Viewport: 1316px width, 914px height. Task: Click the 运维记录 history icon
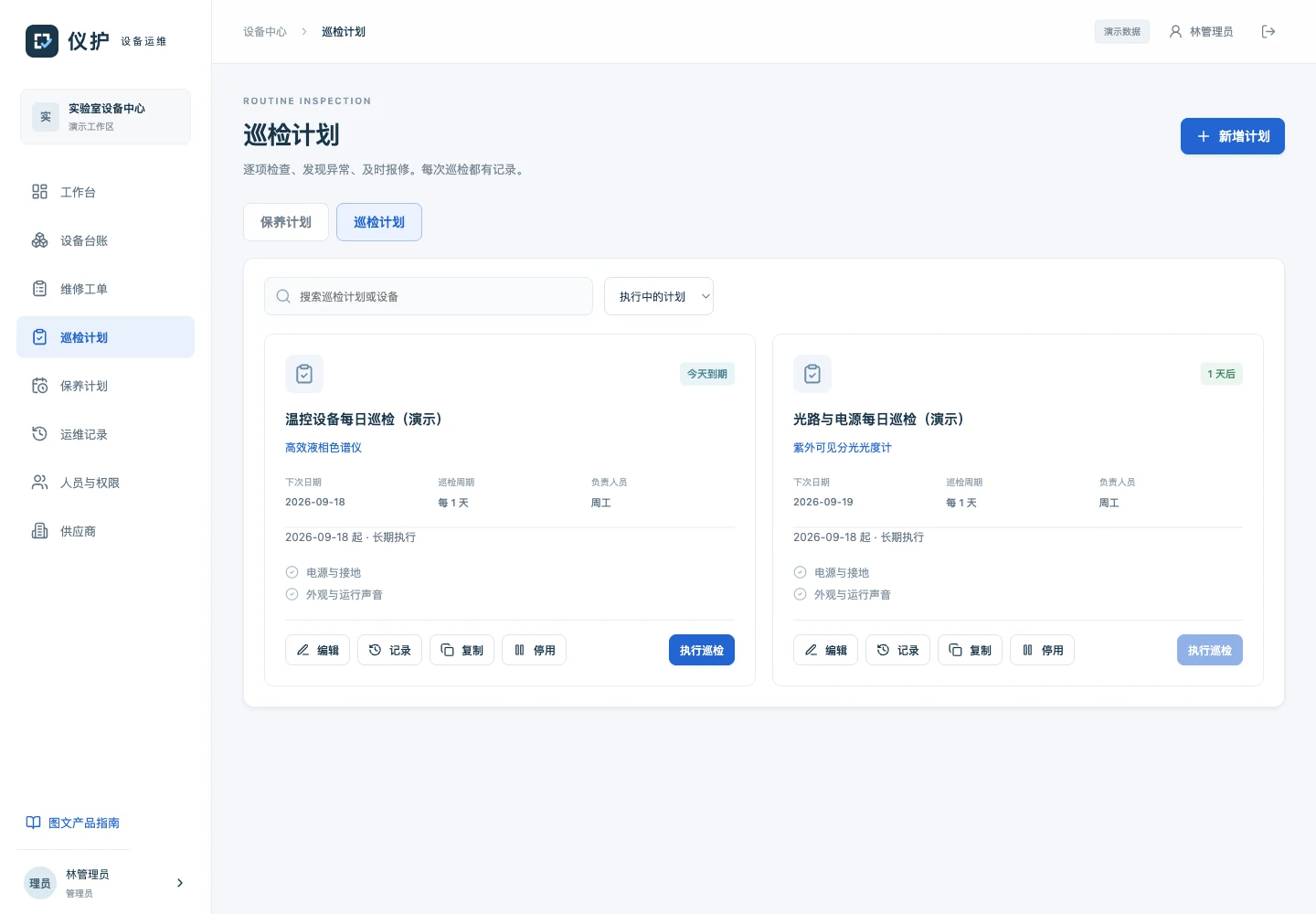point(39,434)
